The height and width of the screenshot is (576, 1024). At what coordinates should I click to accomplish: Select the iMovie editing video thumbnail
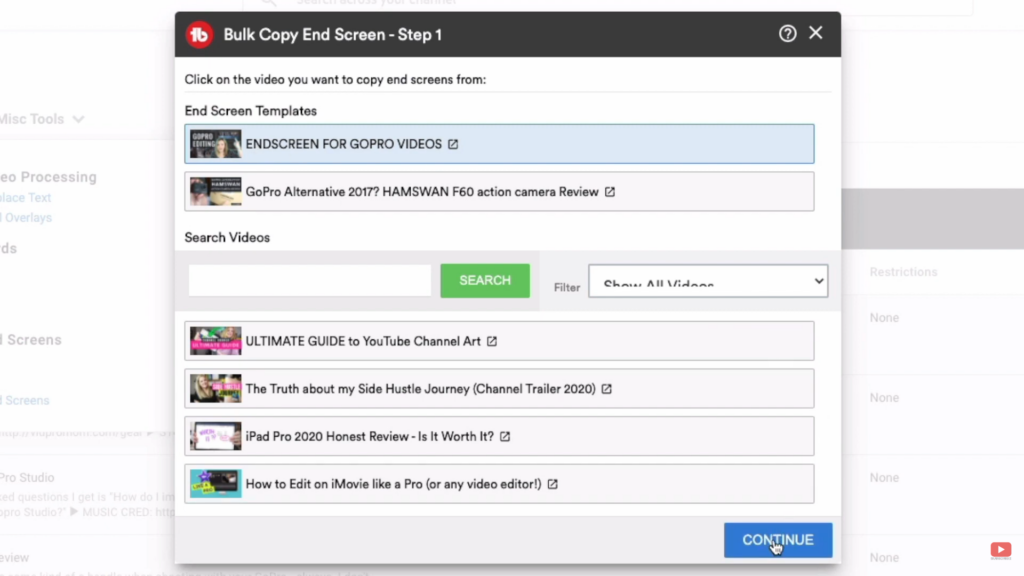click(216, 484)
